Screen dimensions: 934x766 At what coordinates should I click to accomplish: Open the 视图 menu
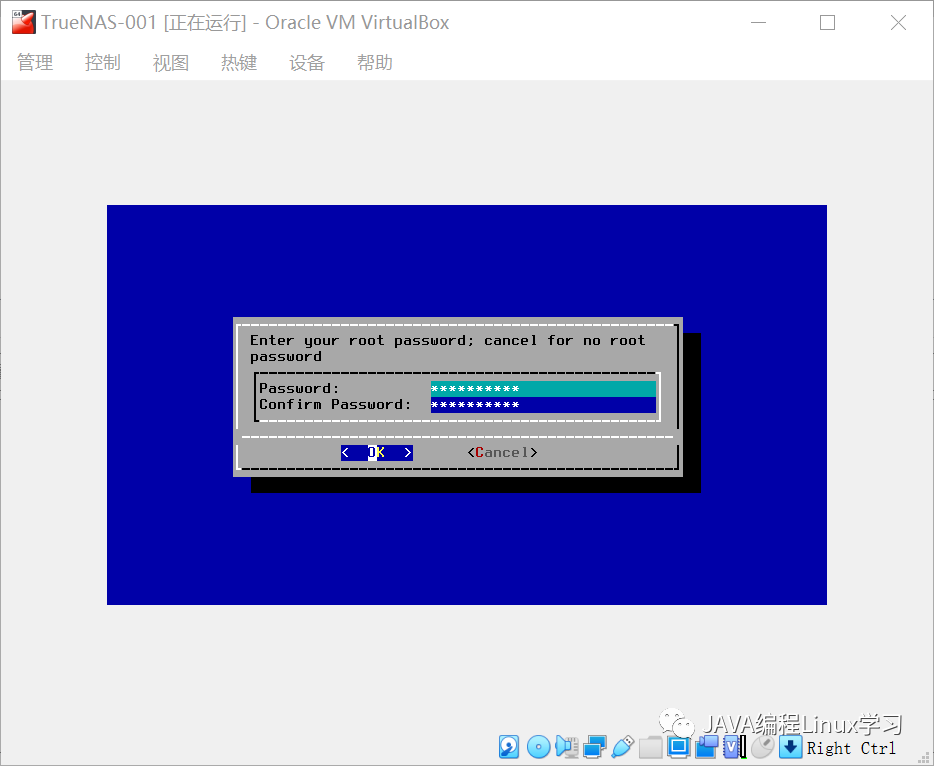[170, 63]
